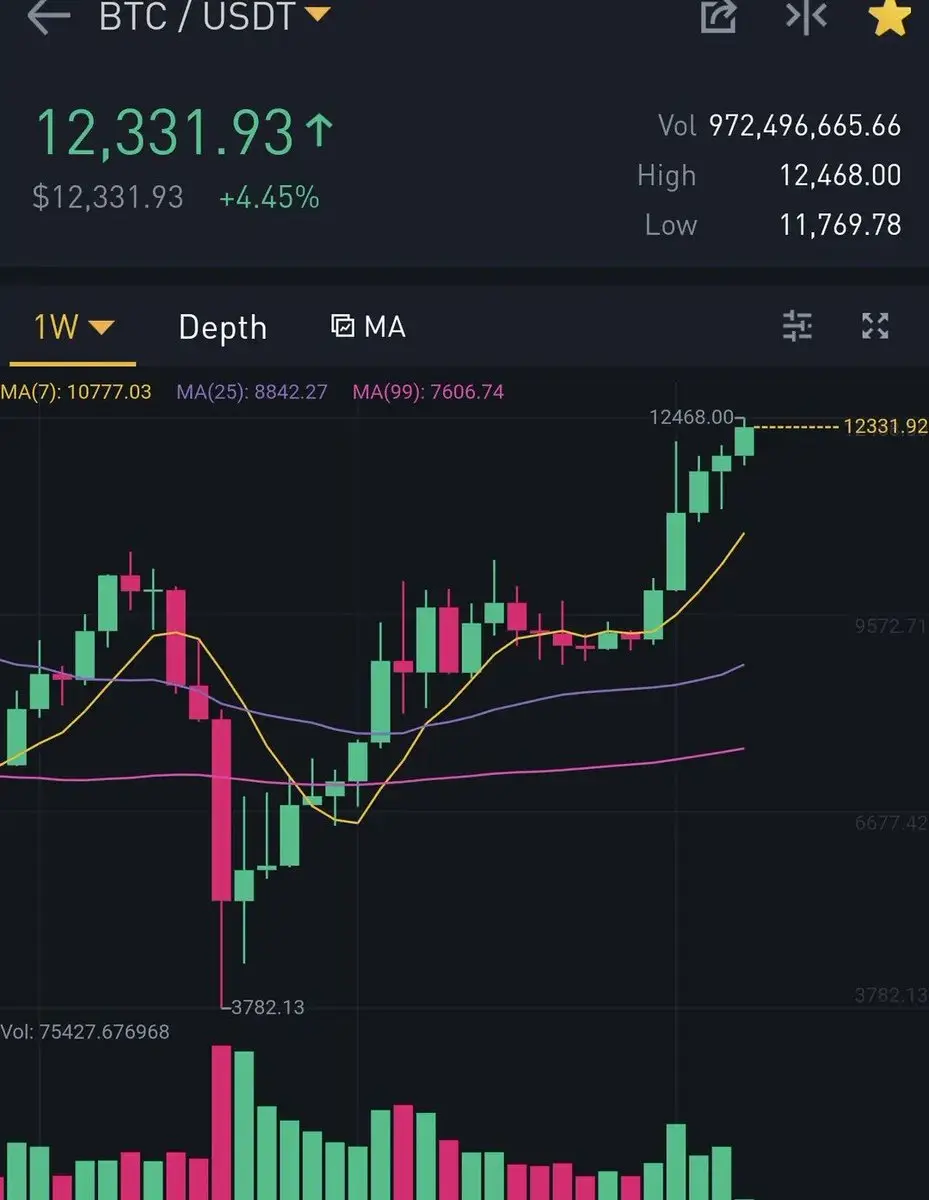This screenshot has height=1200, width=929.
Task: Click the 6677.42 price axis label
Action: pyautogui.click(x=890, y=823)
